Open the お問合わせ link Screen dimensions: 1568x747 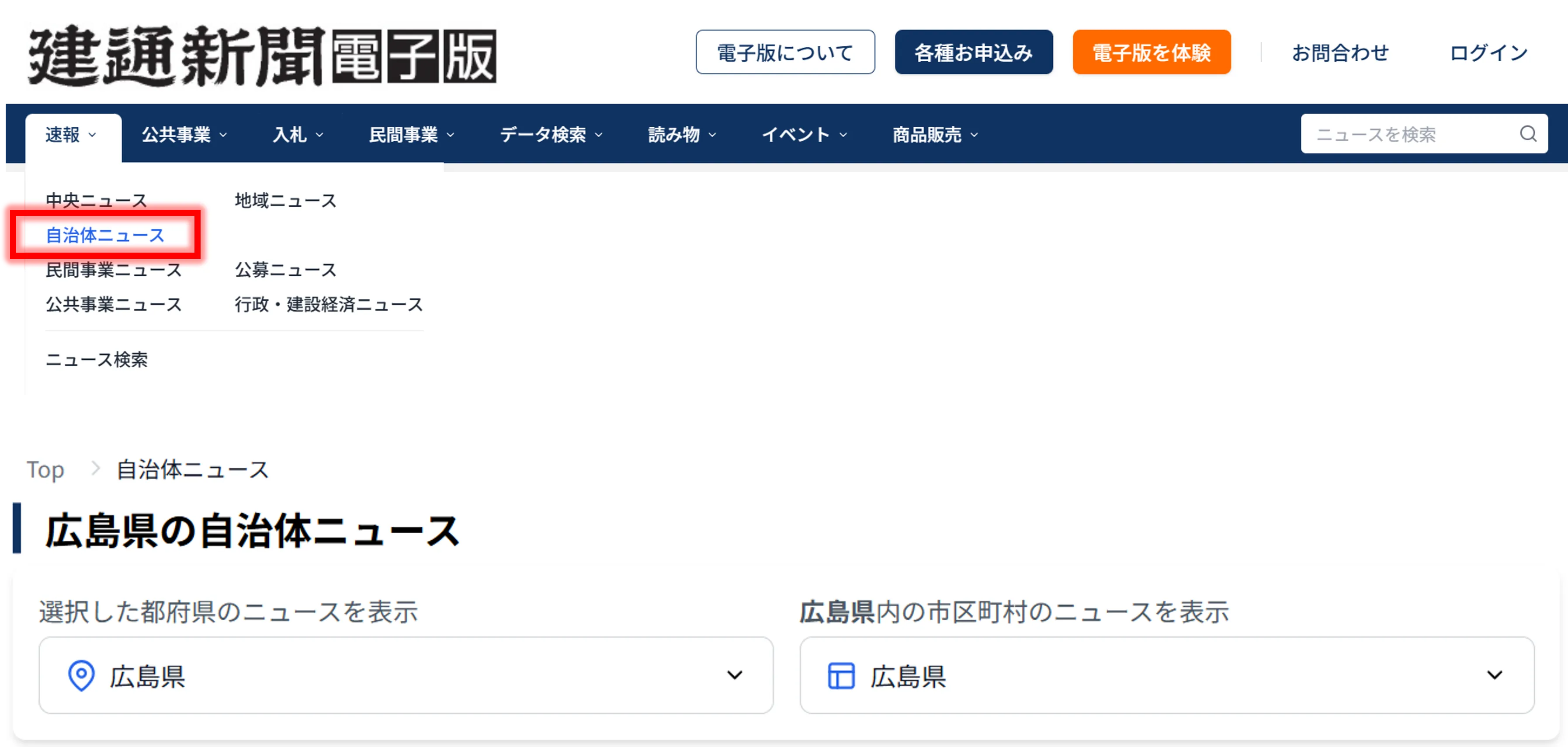click(1340, 53)
